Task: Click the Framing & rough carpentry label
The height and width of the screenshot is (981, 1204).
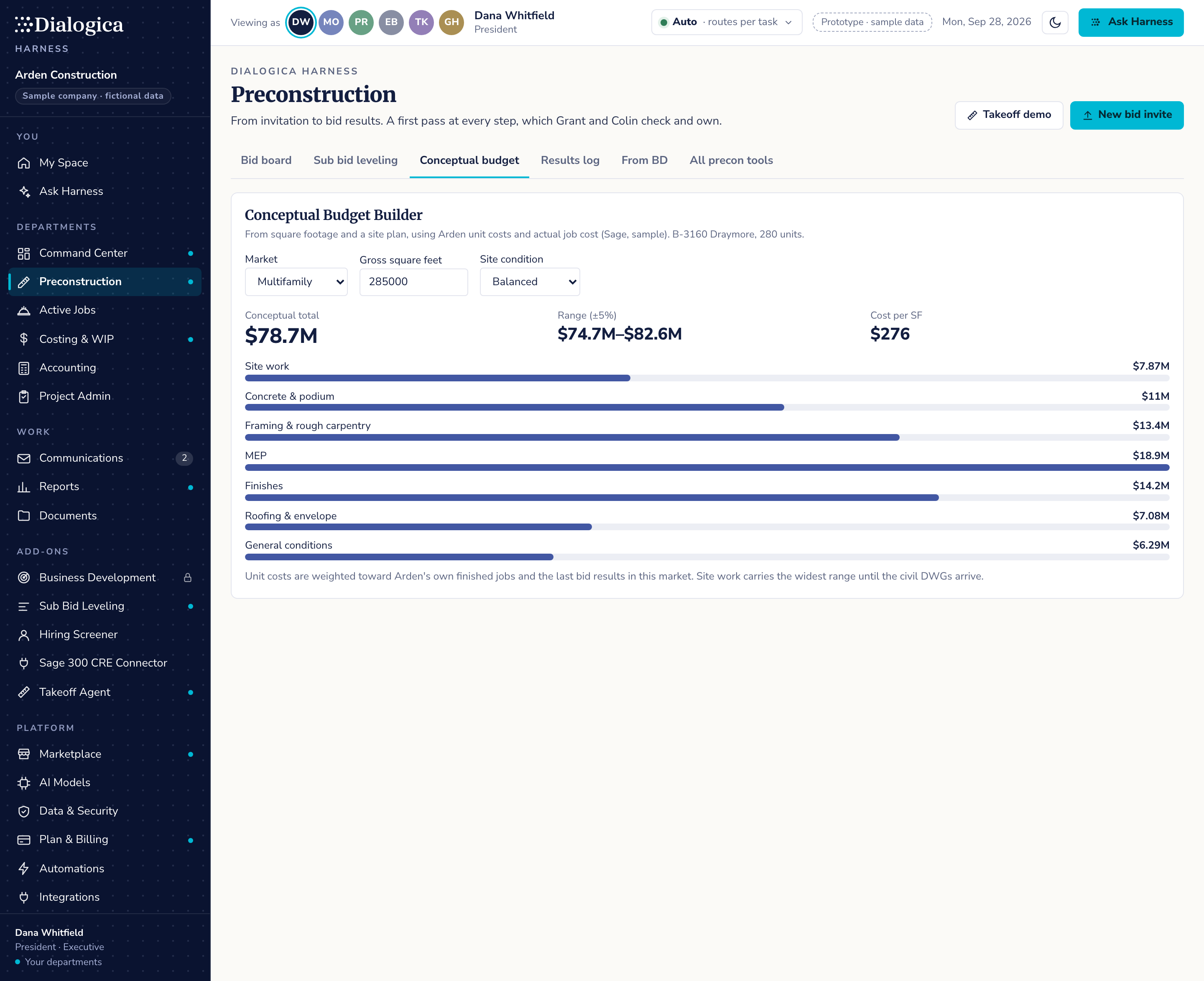Action: pyautogui.click(x=308, y=426)
